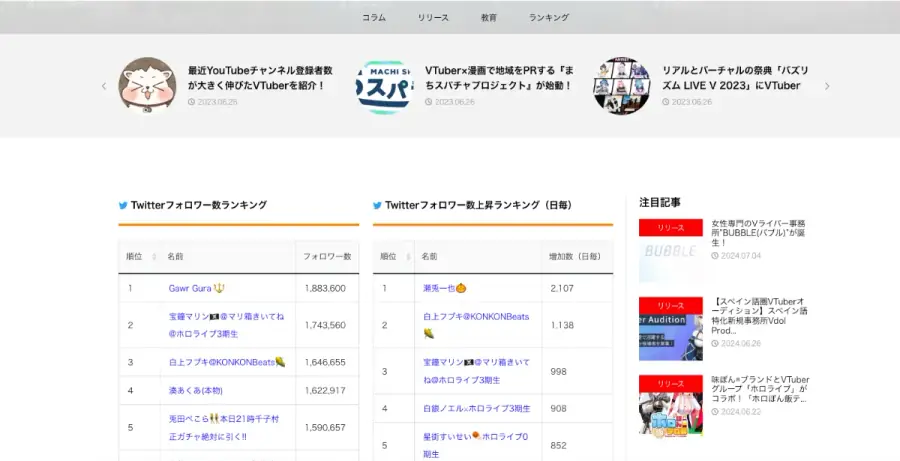
Task: Read 味ぽん×ホロライブ collaboration article
Action: [x=761, y=389]
